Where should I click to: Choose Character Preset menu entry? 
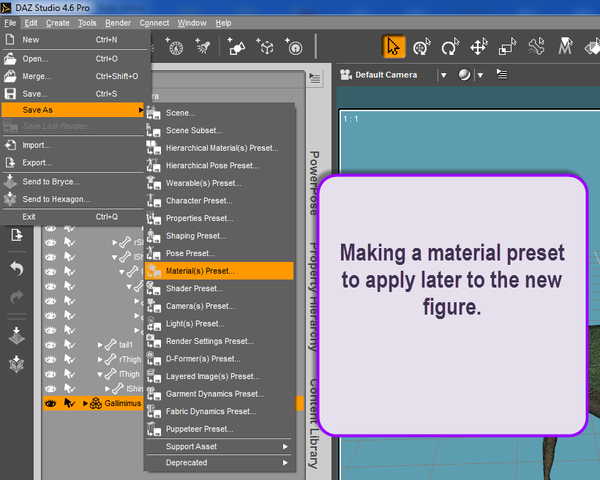pyautogui.click(x=219, y=201)
